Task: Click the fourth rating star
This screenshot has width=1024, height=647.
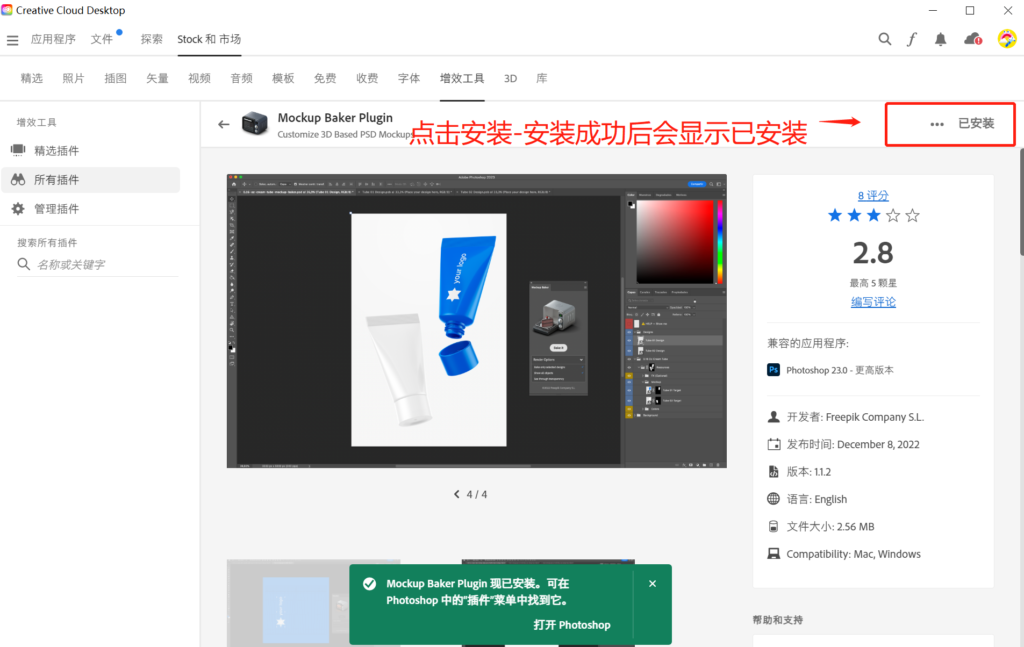Action: (x=893, y=215)
